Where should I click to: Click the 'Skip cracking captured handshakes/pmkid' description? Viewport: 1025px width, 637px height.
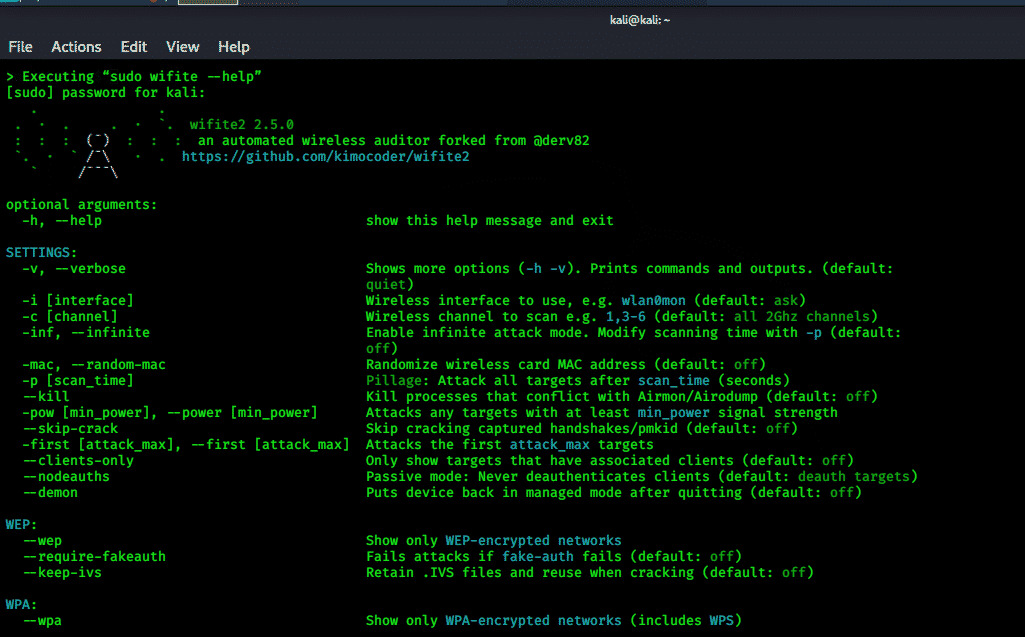coord(582,429)
